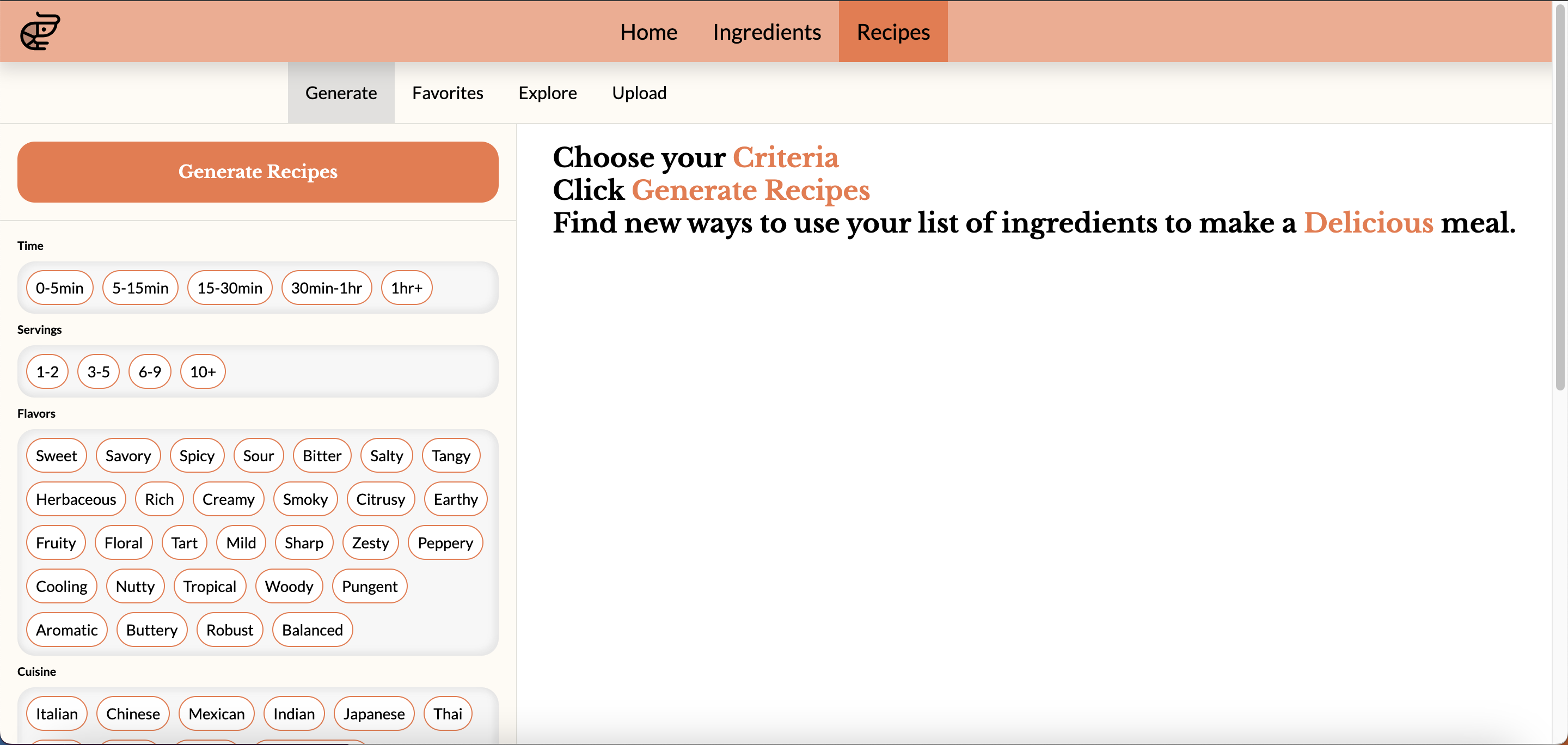Image resolution: width=1568 pixels, height=745 pixels.
Task: Toggle the Spicy flavor
Action: tap(197, 456)
